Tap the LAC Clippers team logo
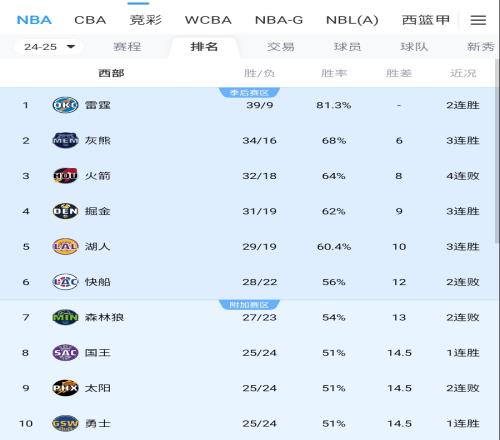Viewport: 500px width, 440px height. (65, 282)
